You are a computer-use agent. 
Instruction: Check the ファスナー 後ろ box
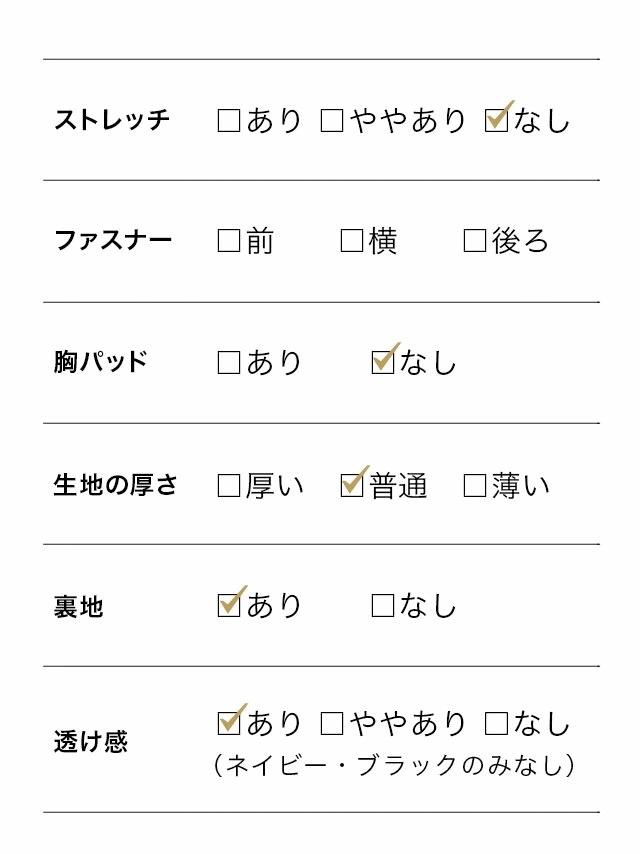(475, 241)
